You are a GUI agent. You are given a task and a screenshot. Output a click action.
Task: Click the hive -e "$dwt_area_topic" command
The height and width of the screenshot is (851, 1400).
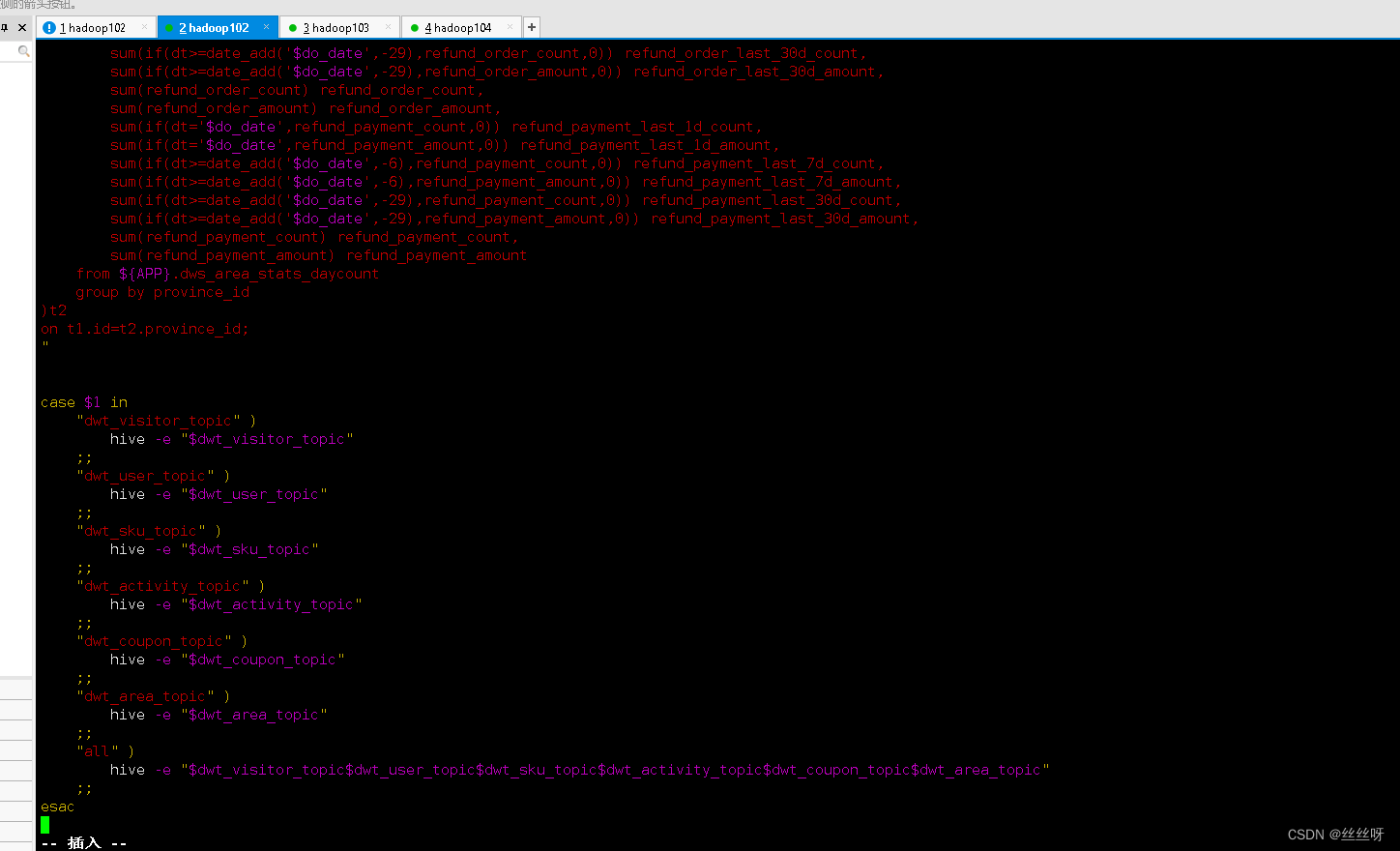tap(219, 715)
